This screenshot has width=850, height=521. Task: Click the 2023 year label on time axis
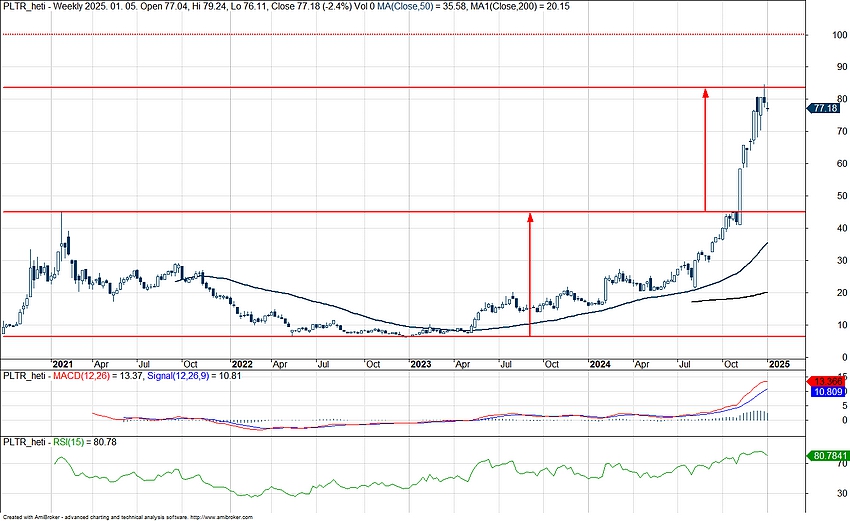[421, 364]
